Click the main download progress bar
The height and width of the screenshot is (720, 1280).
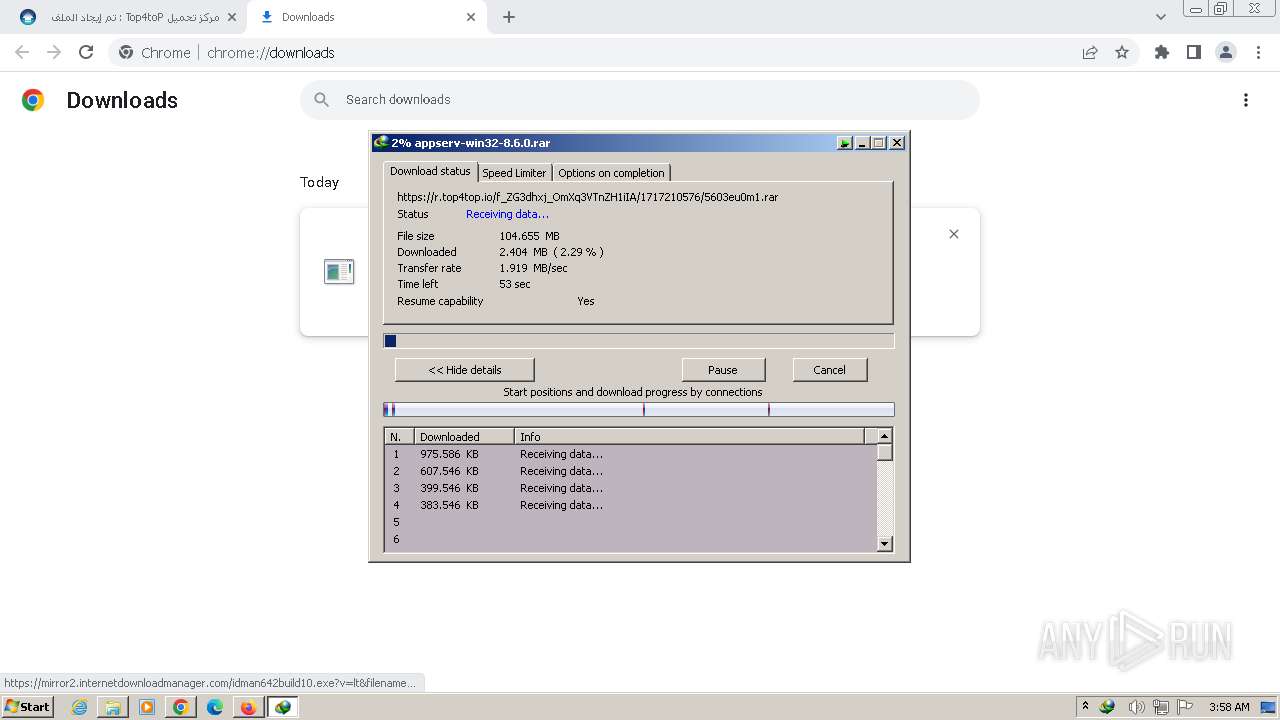click(x=639, y=341)
